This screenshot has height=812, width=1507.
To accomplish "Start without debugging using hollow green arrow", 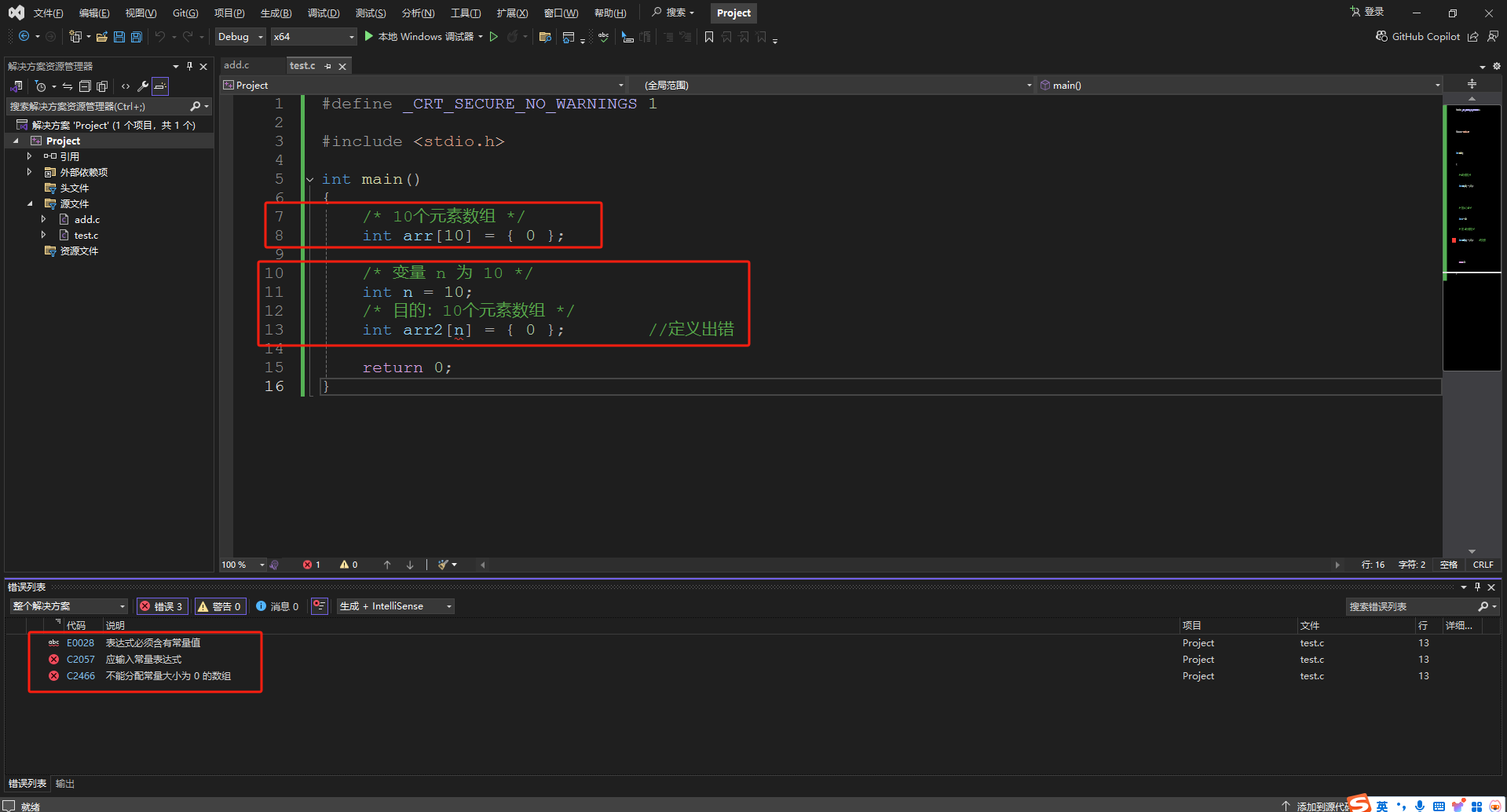I will [x=494, y=37].
